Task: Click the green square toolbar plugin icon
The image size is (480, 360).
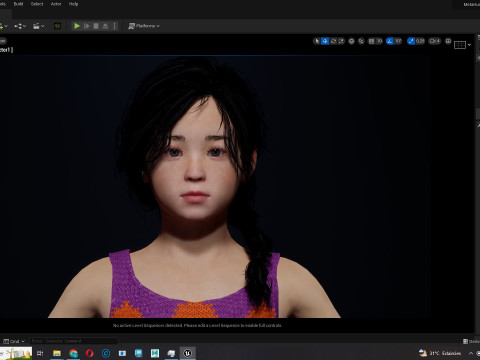Action: click(57, 26)
